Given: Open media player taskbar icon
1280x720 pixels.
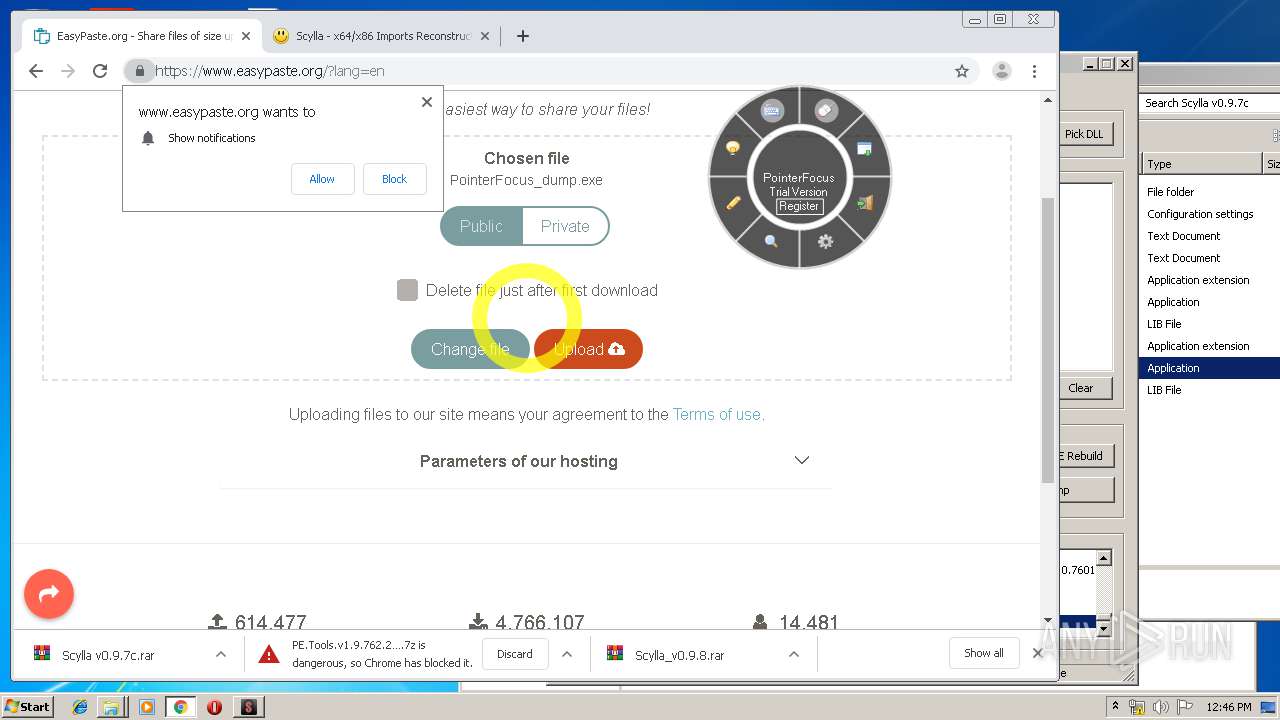Looking at the screenshot, I should point(147,707).
